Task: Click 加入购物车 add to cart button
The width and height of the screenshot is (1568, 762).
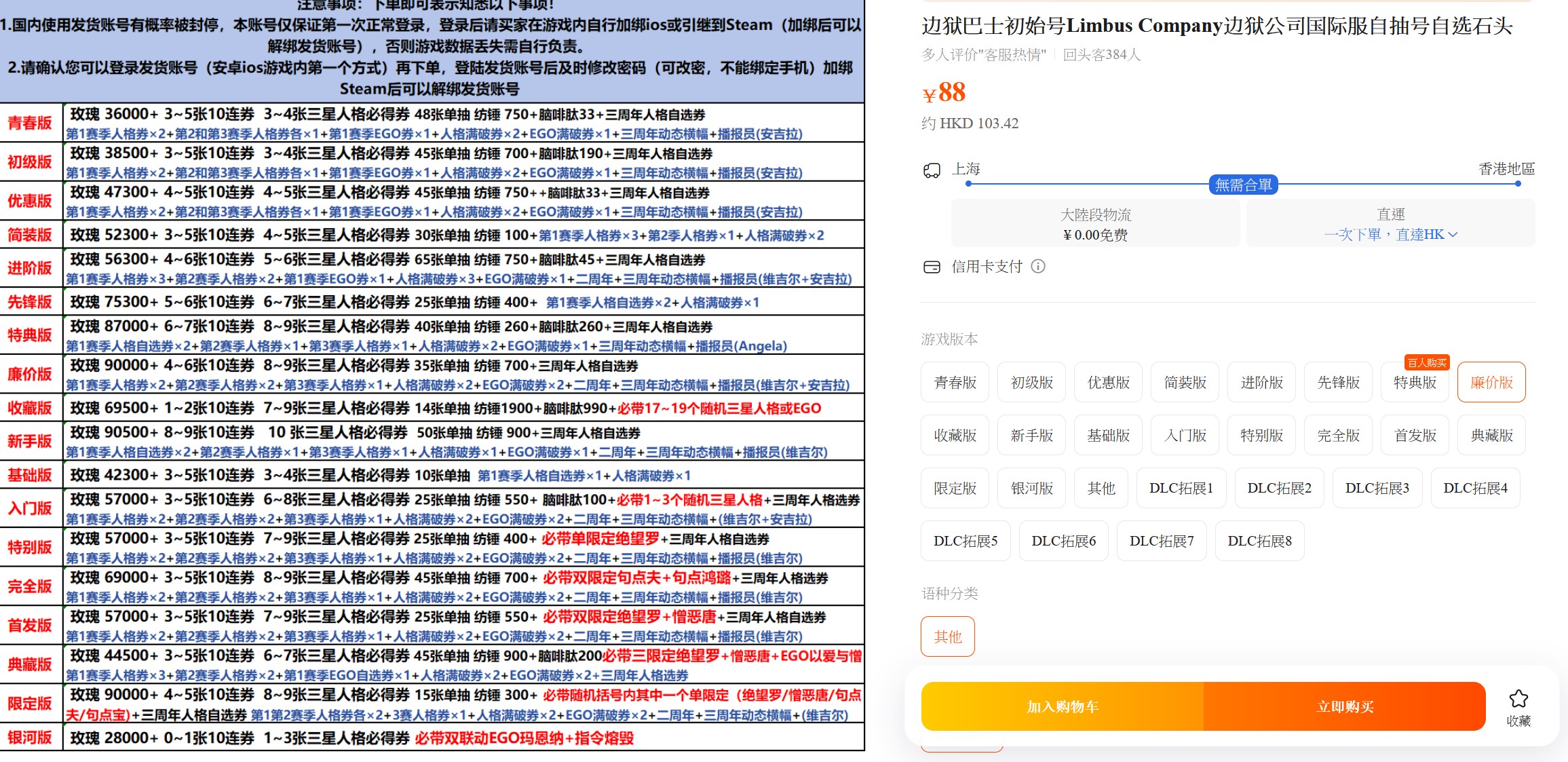Action: (1063, 707)
